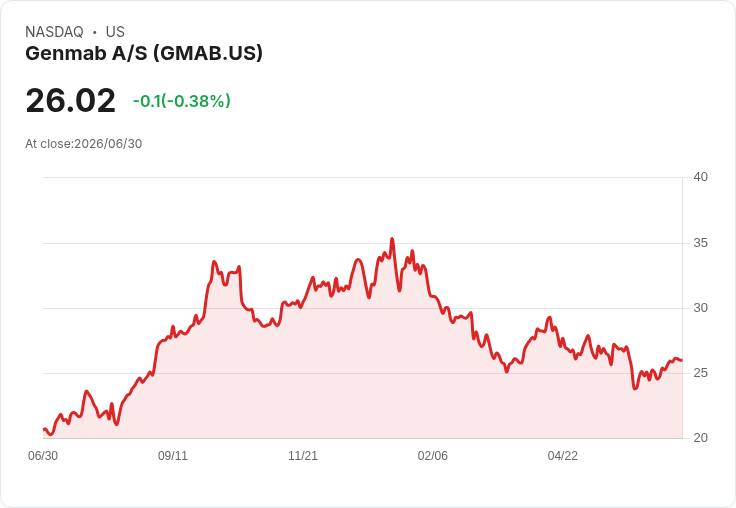The height and width of the screenshot is (508, 736).
Task: Click the Genmab A/S (GMAB.US) title
Action: pos(144,54)
